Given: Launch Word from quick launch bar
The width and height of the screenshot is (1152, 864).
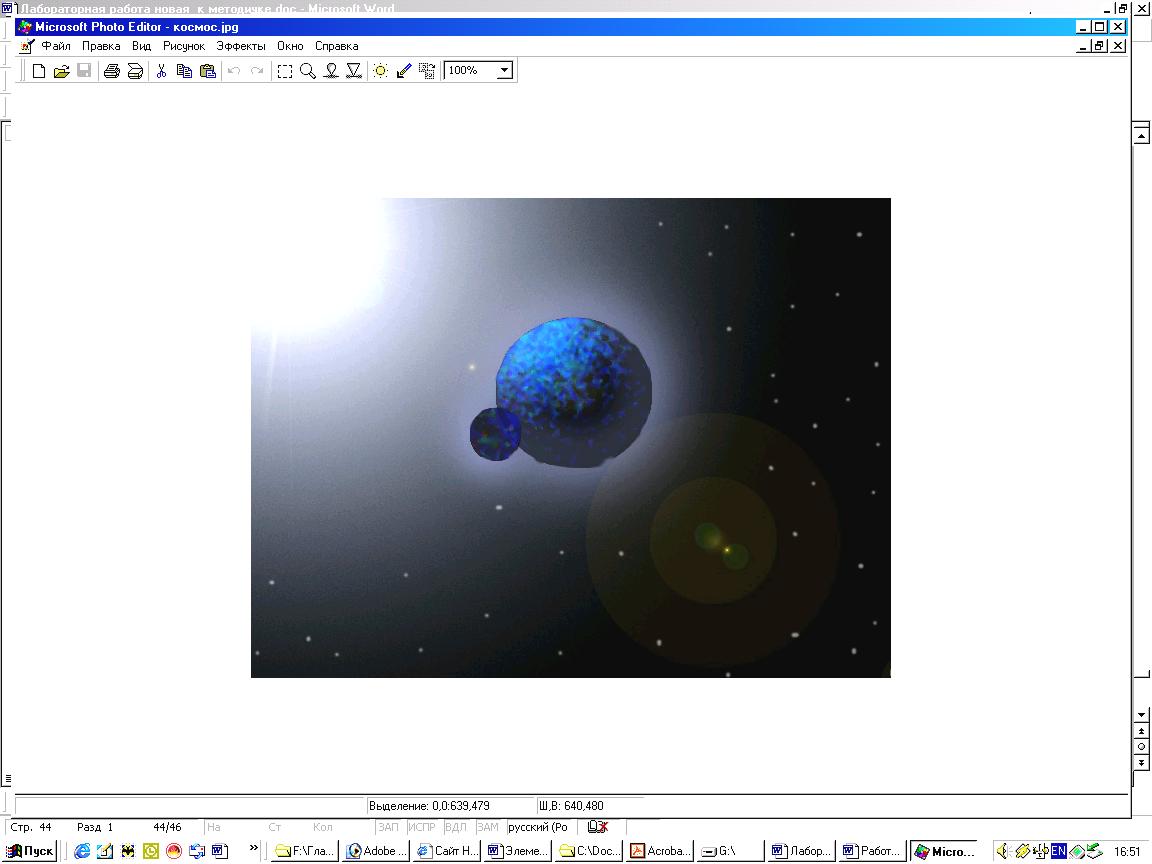Looking at the screenshot, I should 220,851.
